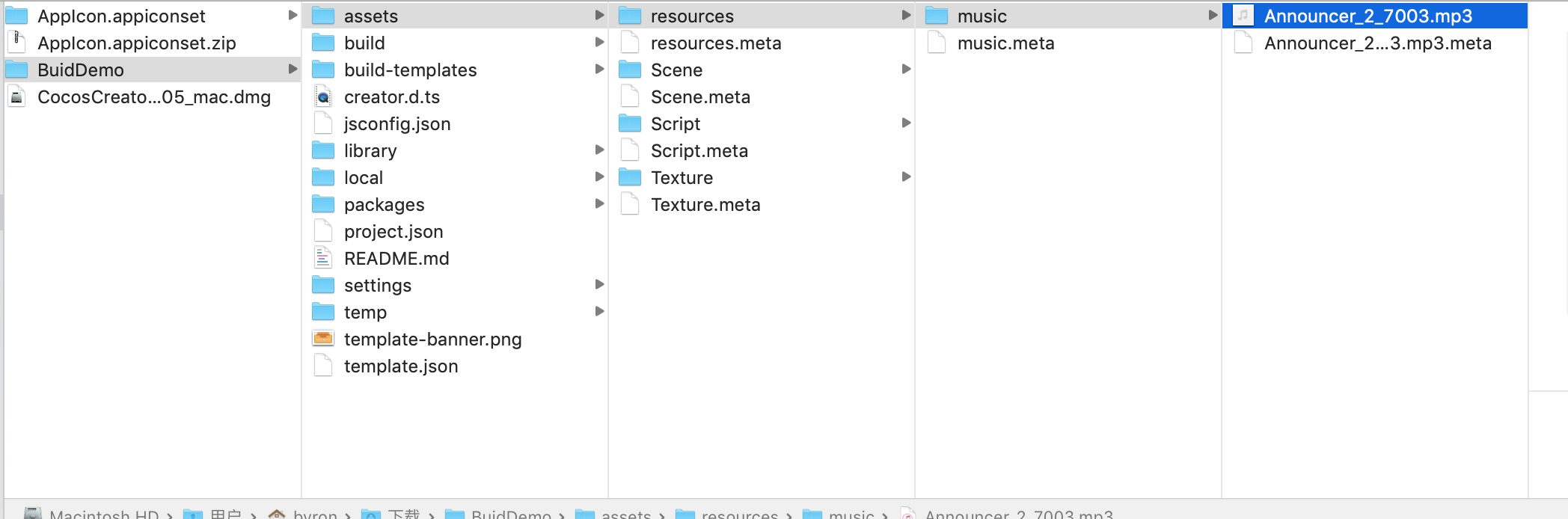Click the template-banner.png image icon
1568x519 pixels.
(x=323, y=340)
